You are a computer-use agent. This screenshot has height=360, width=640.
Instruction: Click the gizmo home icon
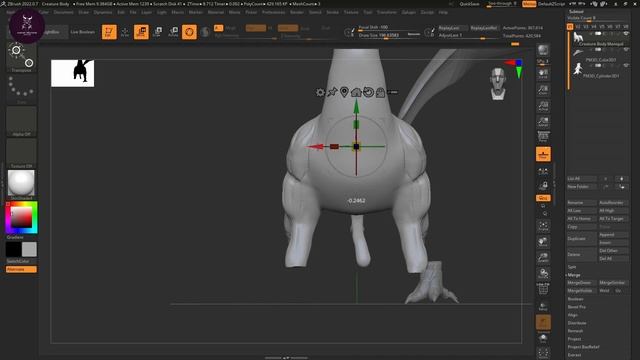pos(356,92)
